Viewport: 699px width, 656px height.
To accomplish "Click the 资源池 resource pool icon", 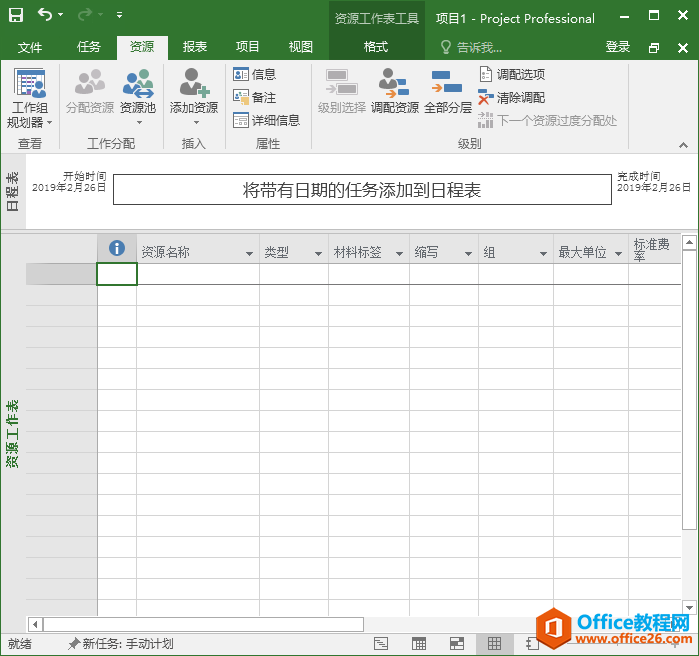I will 137,85.
